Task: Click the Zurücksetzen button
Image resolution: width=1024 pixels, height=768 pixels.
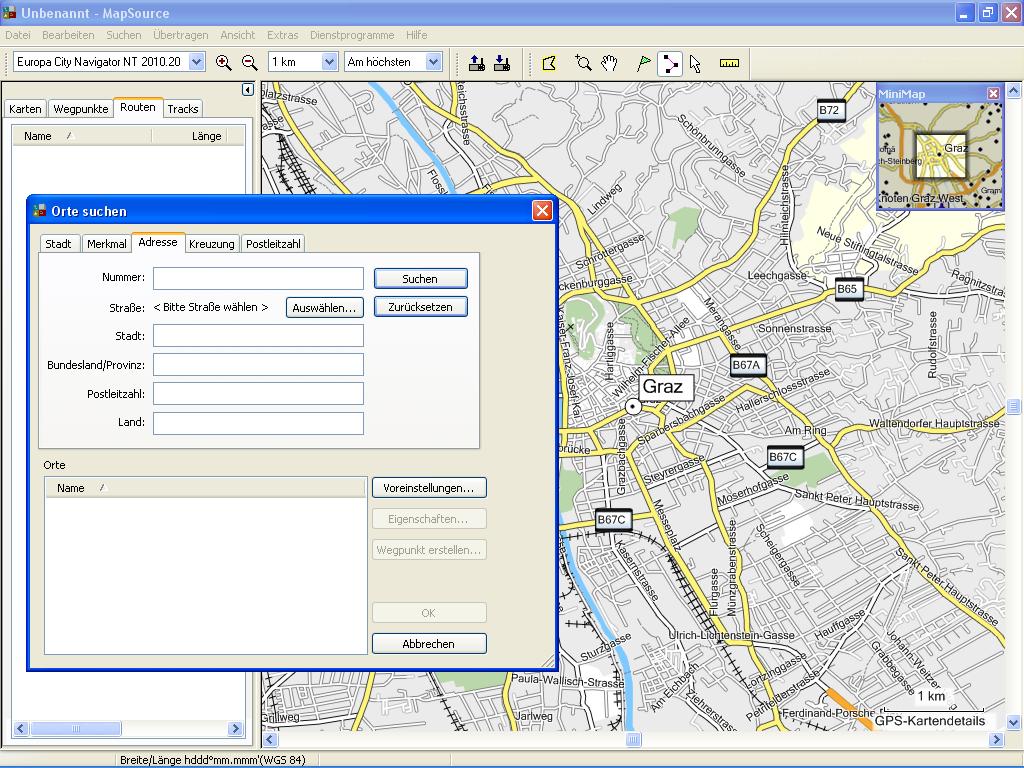Action: [x=420, y=308]
